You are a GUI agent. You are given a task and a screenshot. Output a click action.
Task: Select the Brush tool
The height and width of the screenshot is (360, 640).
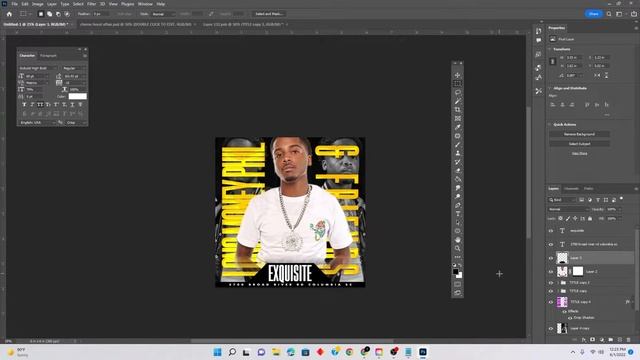(x=458, y=144)
